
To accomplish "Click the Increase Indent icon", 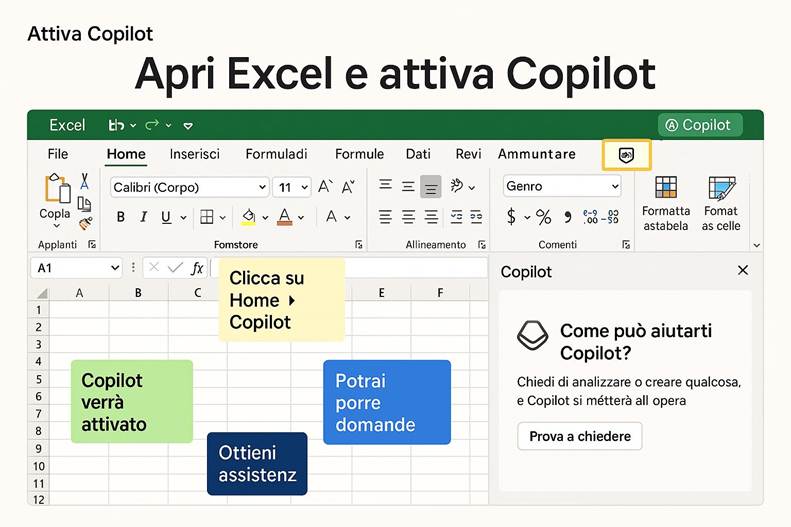I will [x=476, y=217].
